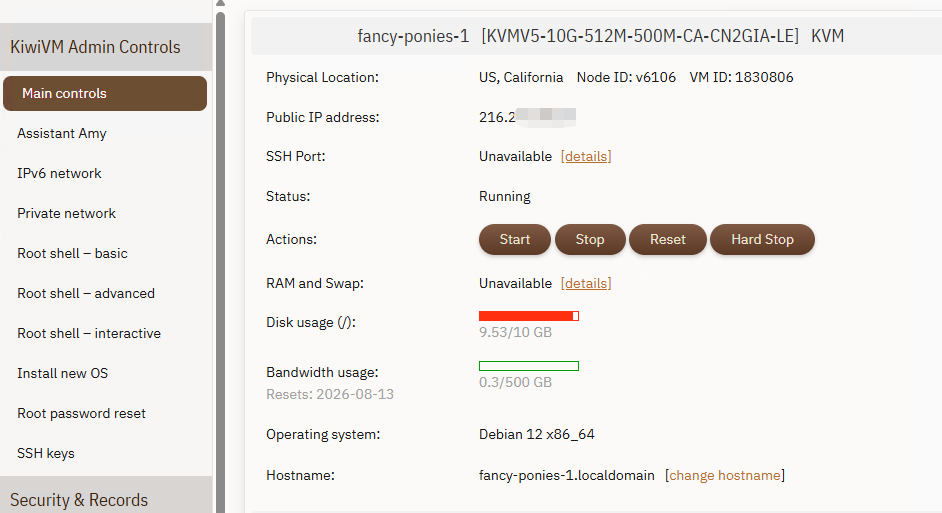Image resolution: width=942 pixels, height=513 pixels.
Task: Click the Reset action button
Action: (x=667, y=240)
